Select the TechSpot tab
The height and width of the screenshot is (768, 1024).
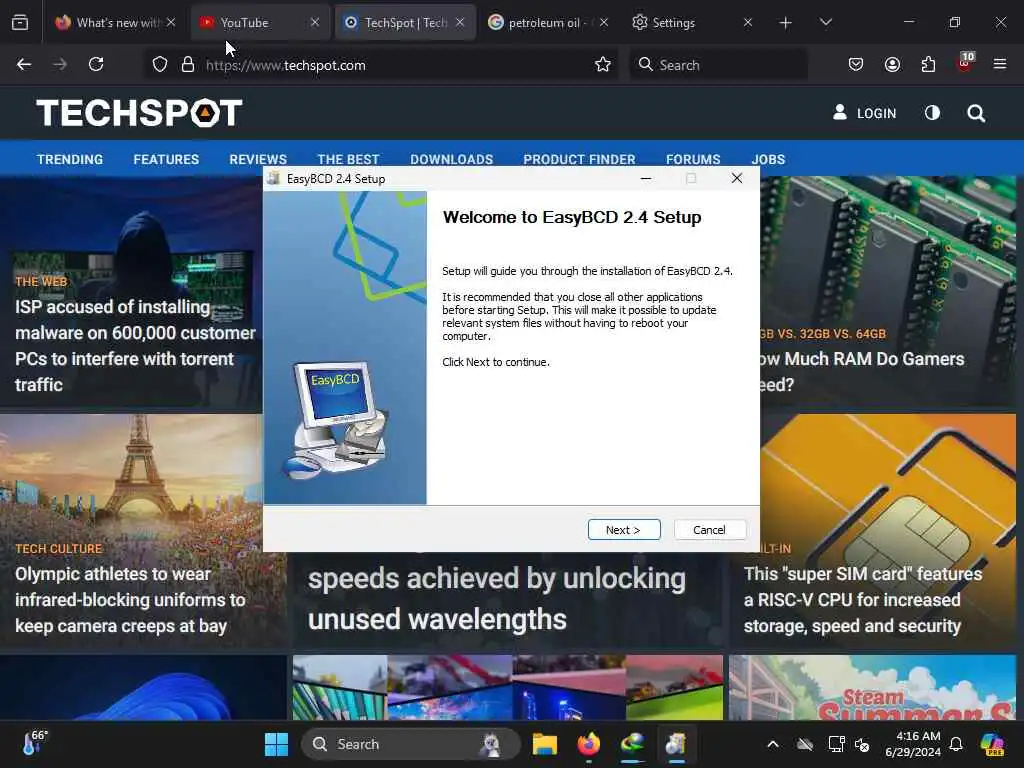(405, 23)
